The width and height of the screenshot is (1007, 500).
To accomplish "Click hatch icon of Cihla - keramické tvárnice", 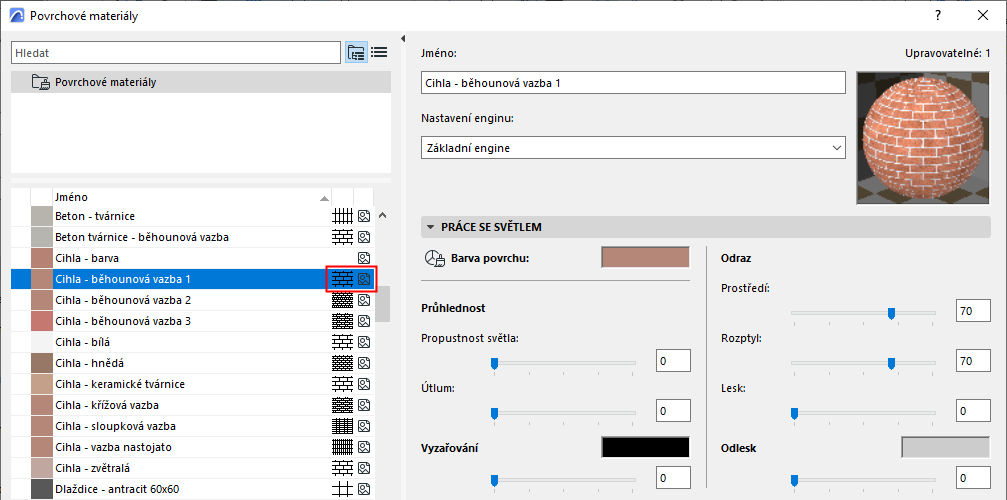I will coord(342,384).
